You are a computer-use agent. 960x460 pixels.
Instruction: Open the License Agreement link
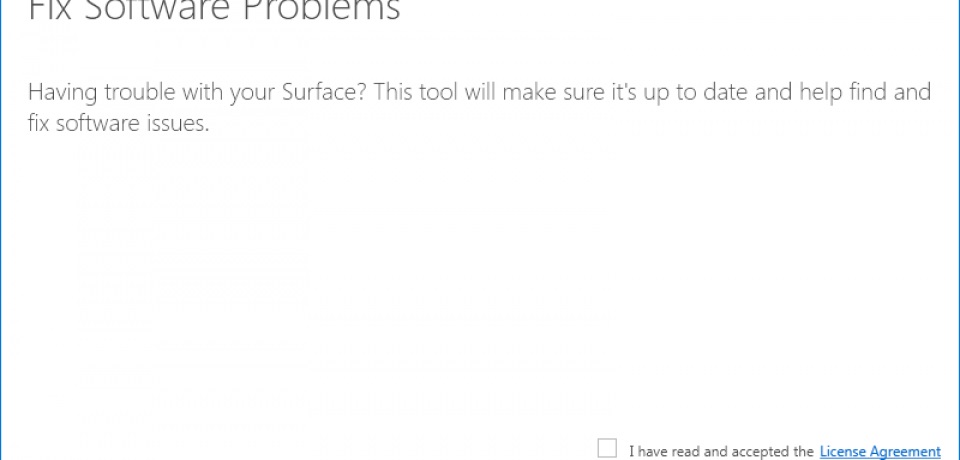click(x=880, y=452)
